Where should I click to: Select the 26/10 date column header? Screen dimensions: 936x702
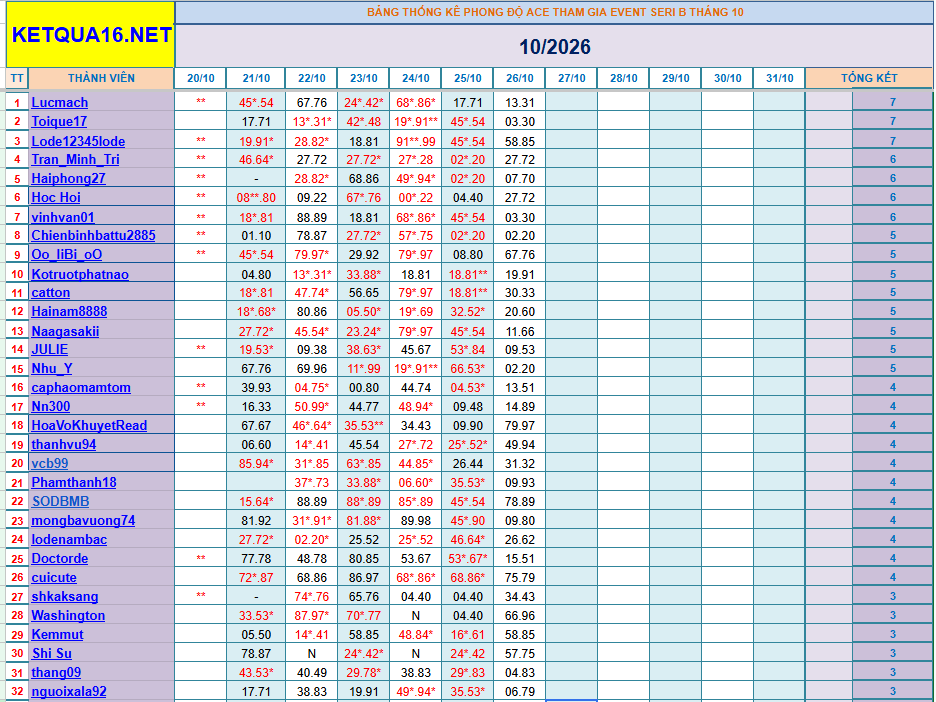[x=520, y=78]
